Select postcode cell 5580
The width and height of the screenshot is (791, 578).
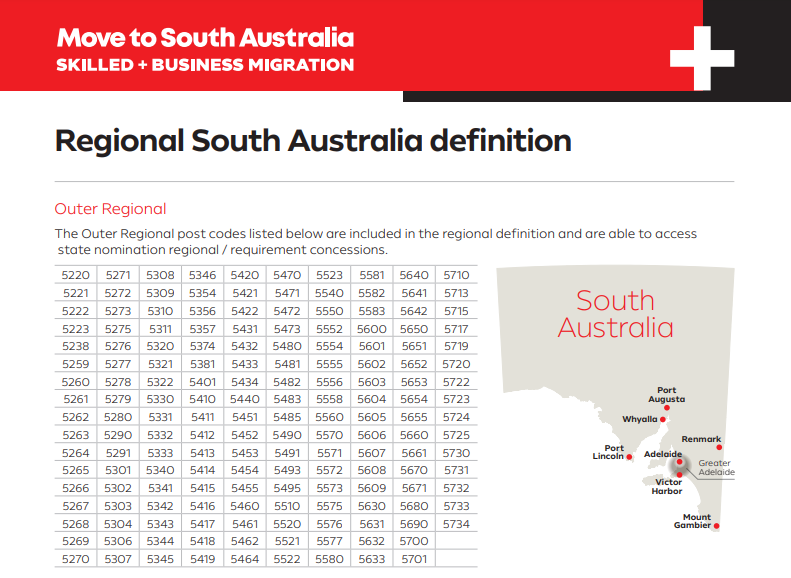(329, 559)
